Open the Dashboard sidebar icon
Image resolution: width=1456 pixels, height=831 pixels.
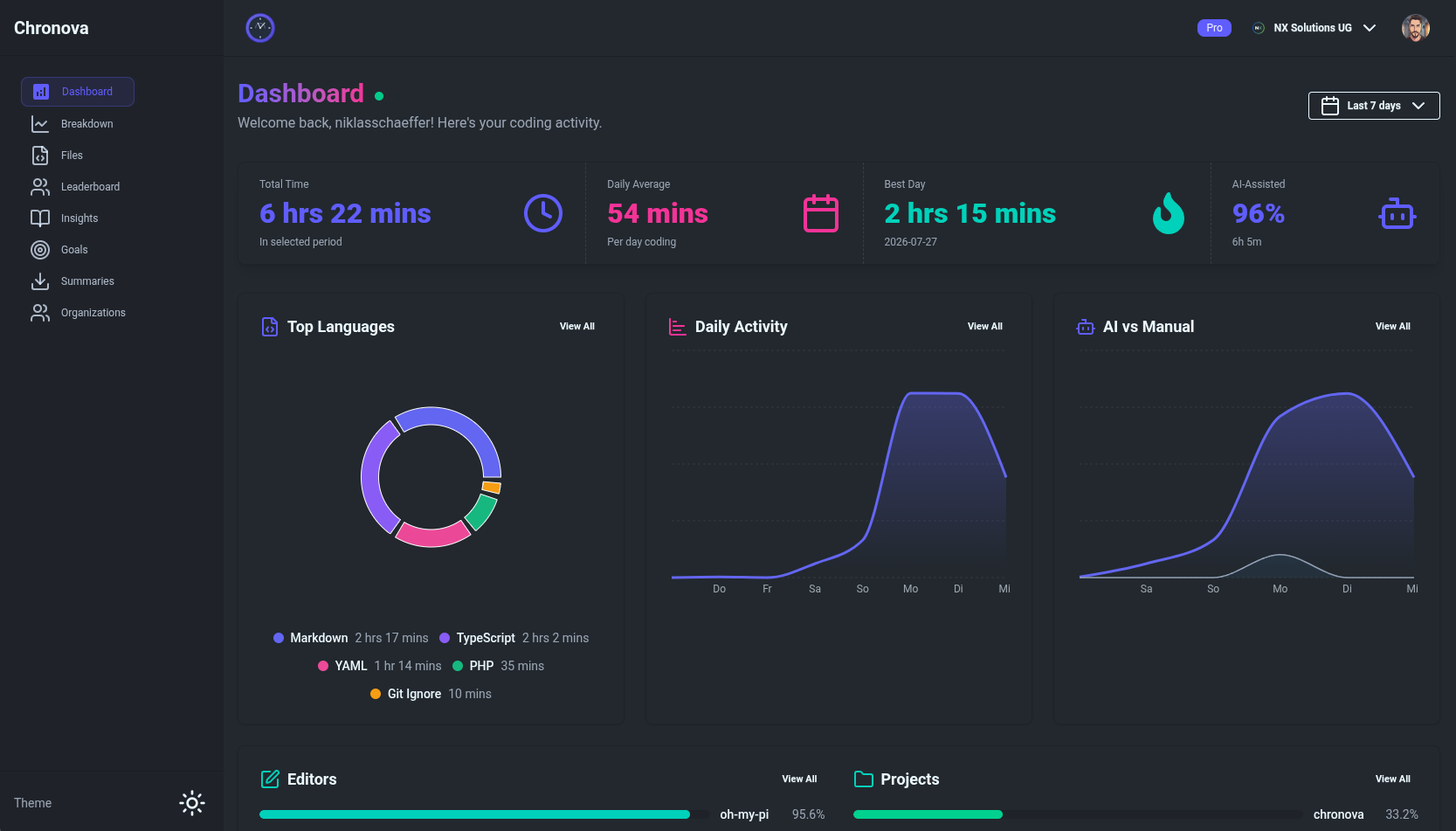pyautogui.click(x=41, y=92)
